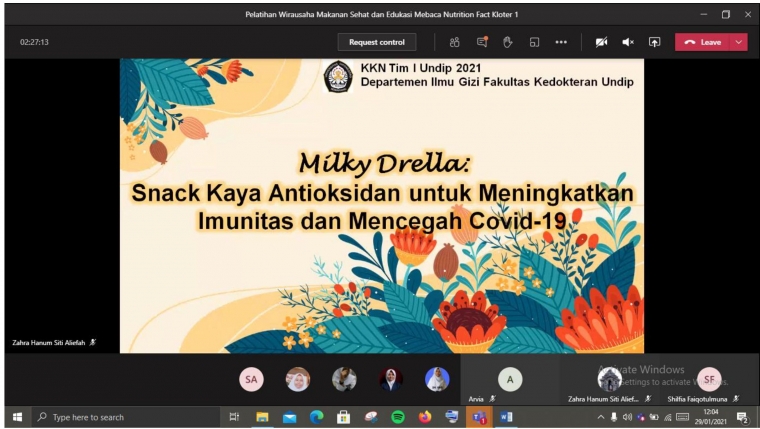Select the Arvia participant tile
This screenshot has height=429, width=760.
click(510, 380)
